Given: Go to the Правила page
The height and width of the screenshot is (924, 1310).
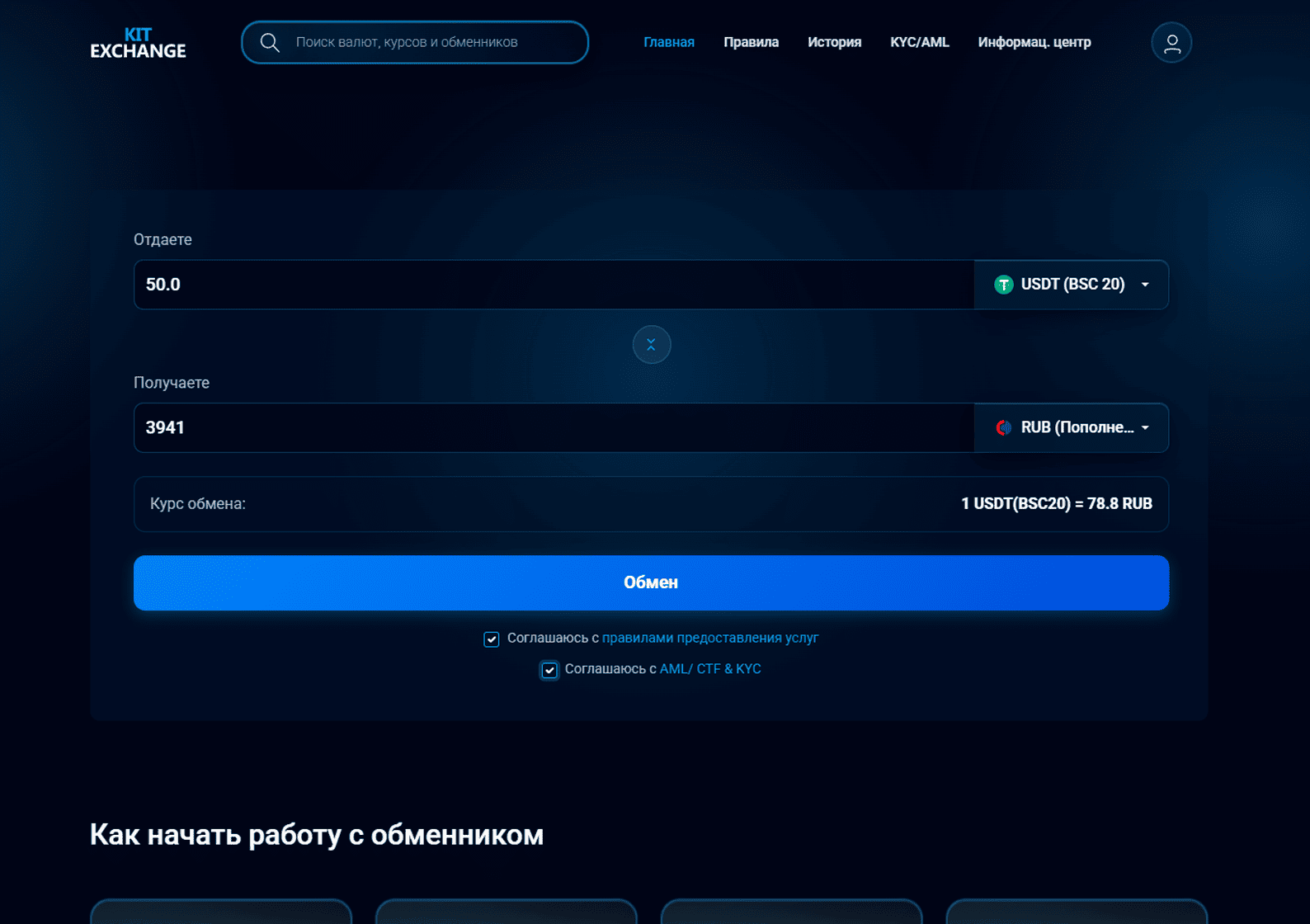Looking at the screenshot, I should point(751,42).
